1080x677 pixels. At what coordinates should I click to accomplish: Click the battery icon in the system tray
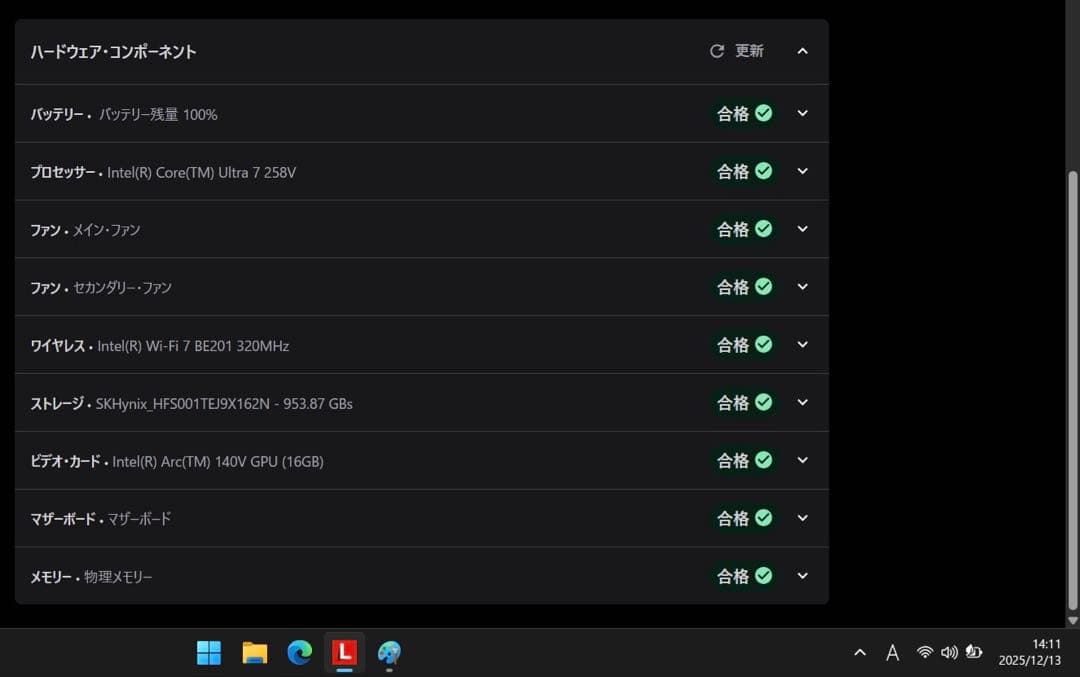pyautogui.click(x=973, y=653)
